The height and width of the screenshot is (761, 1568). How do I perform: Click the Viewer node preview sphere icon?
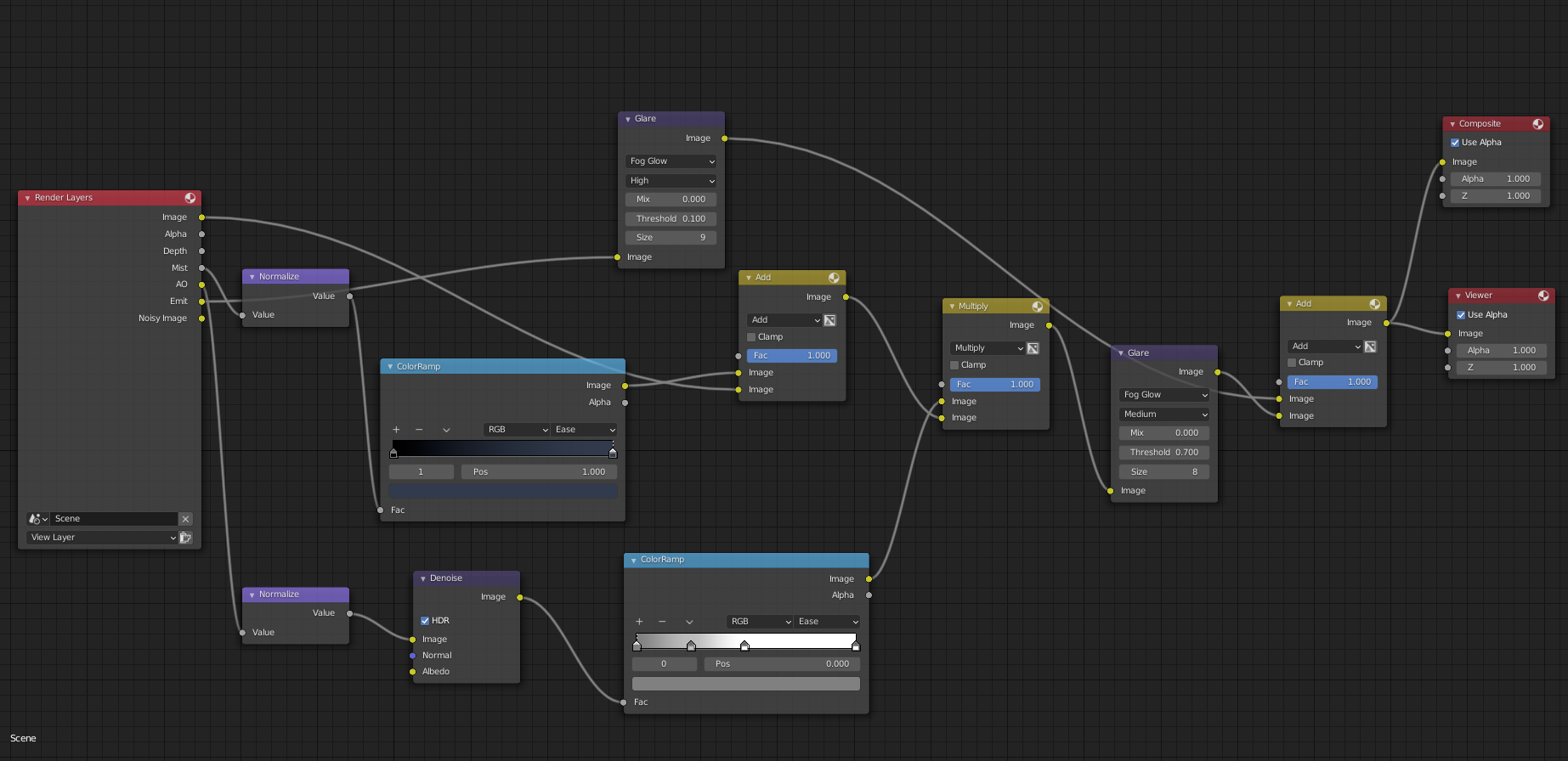(1543, 296)
